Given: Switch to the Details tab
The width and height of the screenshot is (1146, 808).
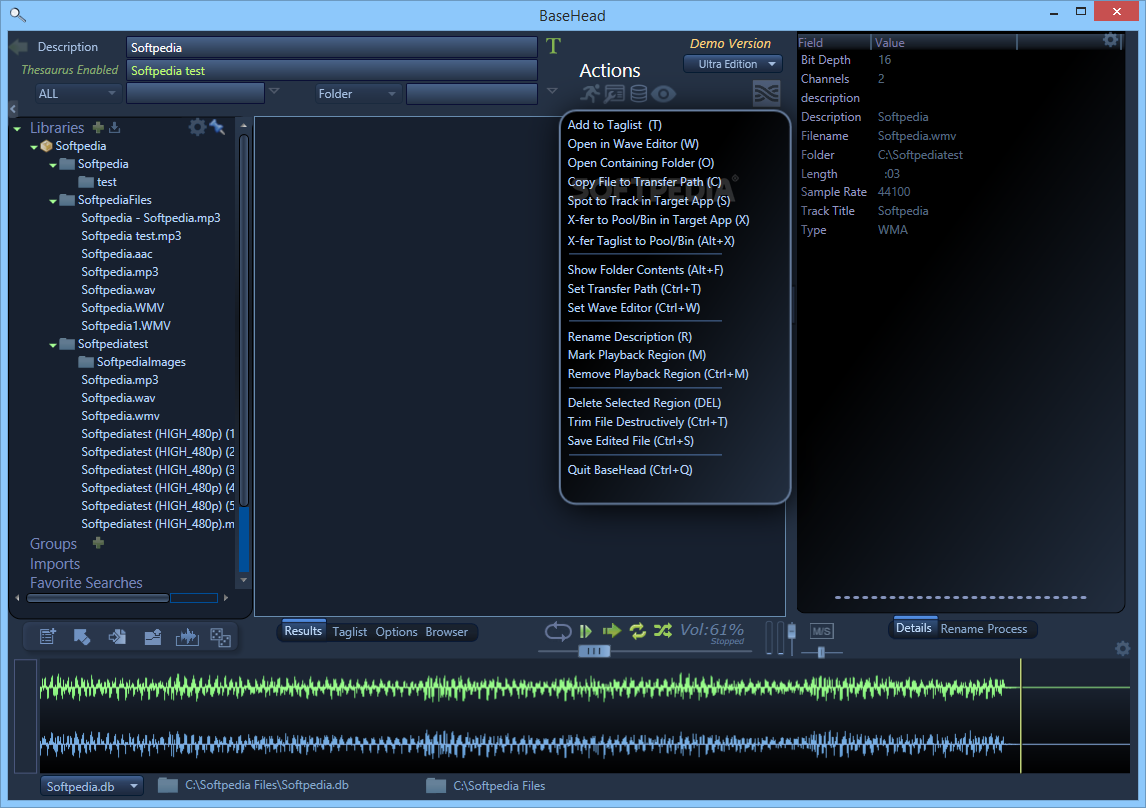Looking at the screenshot, I should click(x=914, y=628).
